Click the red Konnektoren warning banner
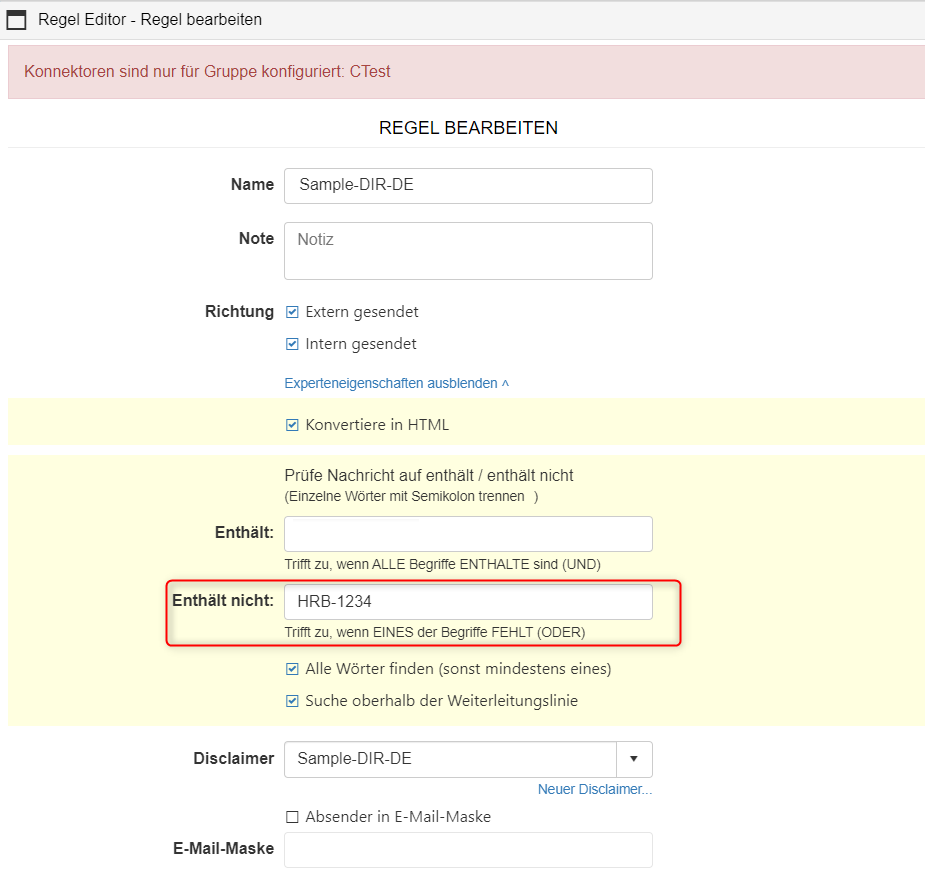 tap(466, 72)
